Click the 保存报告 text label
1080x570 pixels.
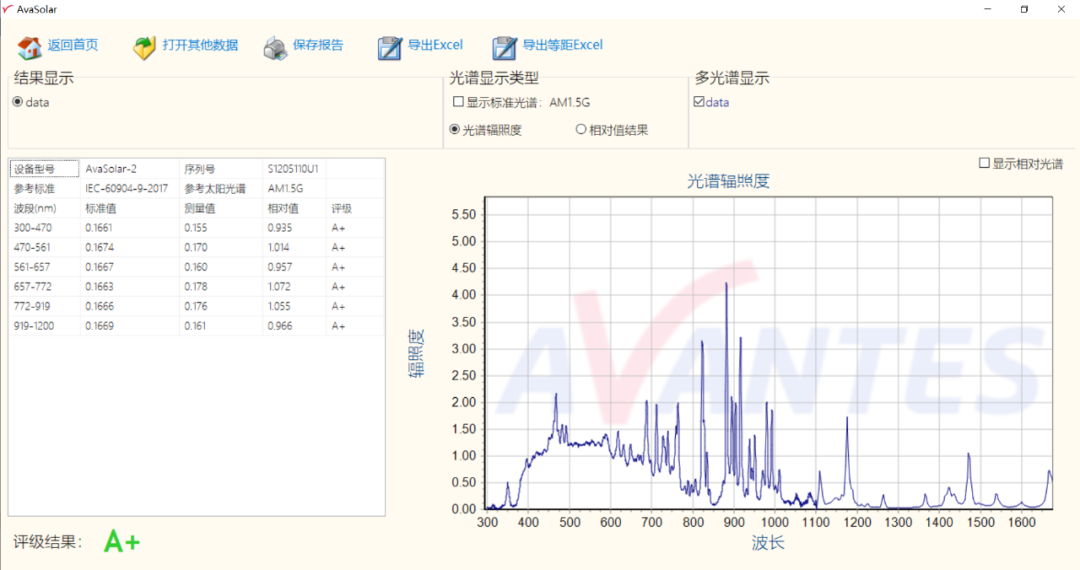pyautogui.click(x=318, y=45)
